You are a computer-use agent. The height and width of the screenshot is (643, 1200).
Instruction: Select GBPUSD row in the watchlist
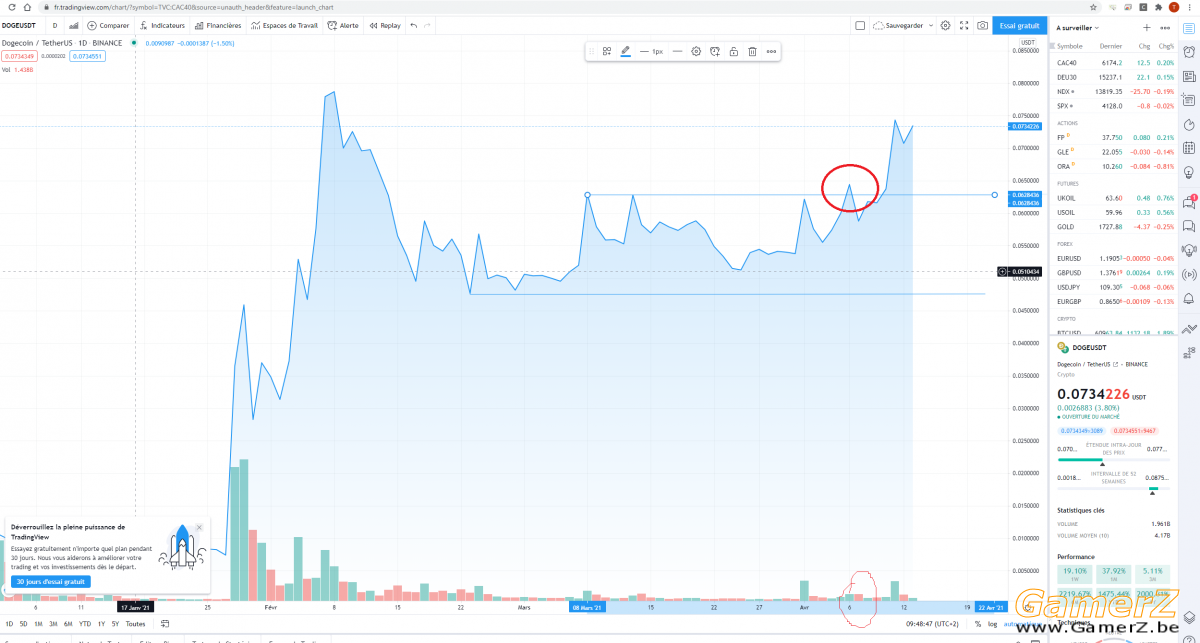point(1115,272)
